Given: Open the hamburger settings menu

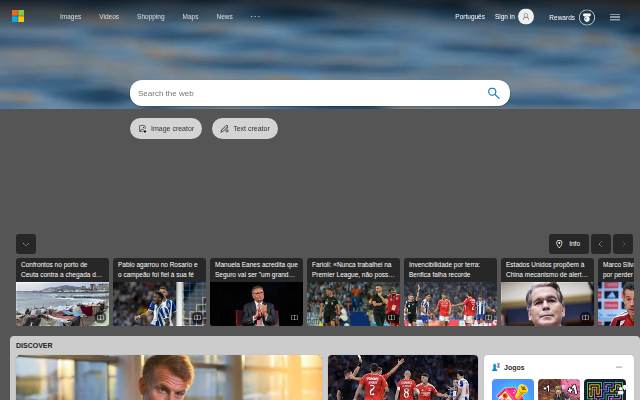Looking at the screenshot, I should (x=615, y=17).
